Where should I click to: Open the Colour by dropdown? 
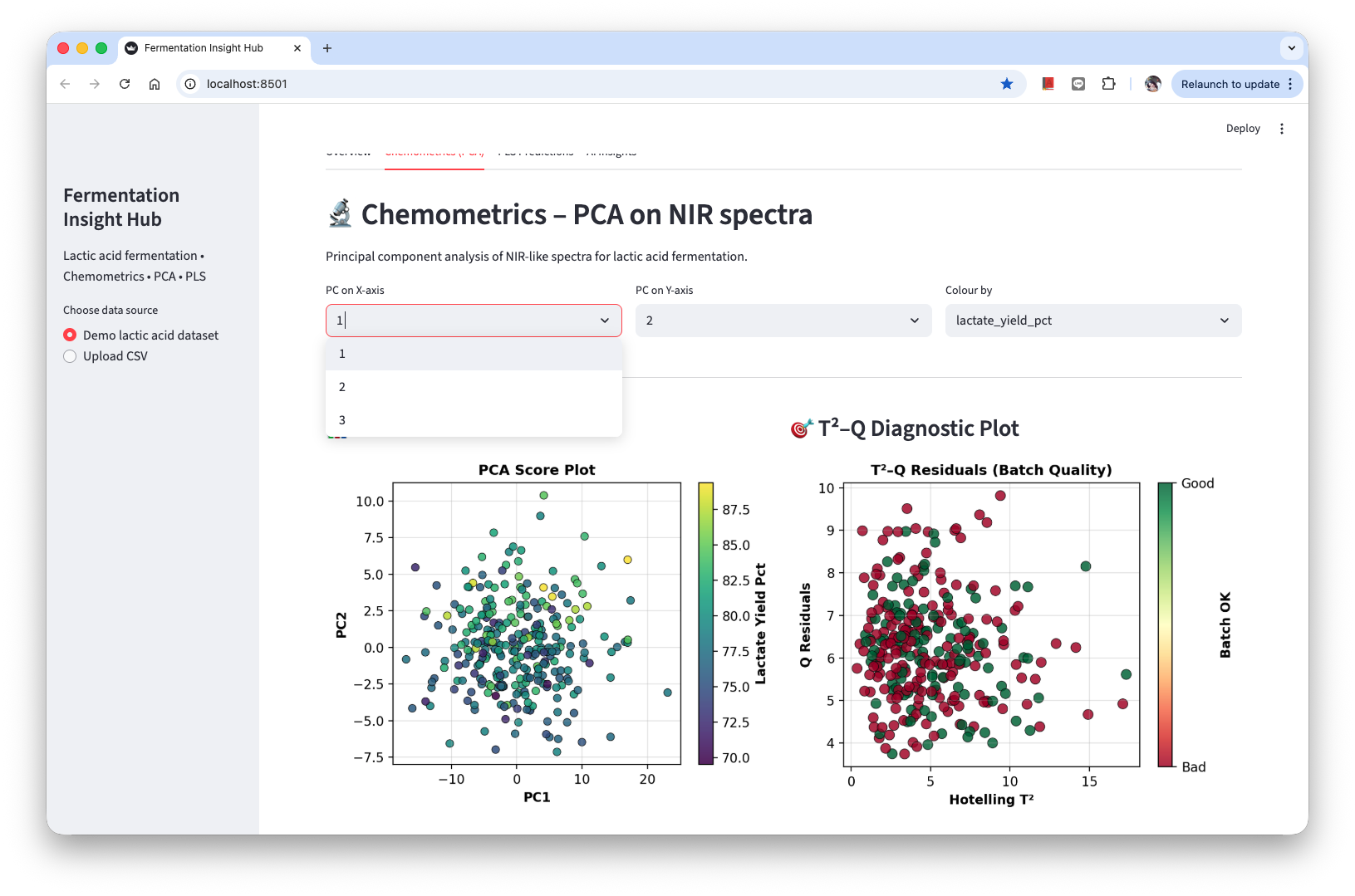[x=1093, y=321]
